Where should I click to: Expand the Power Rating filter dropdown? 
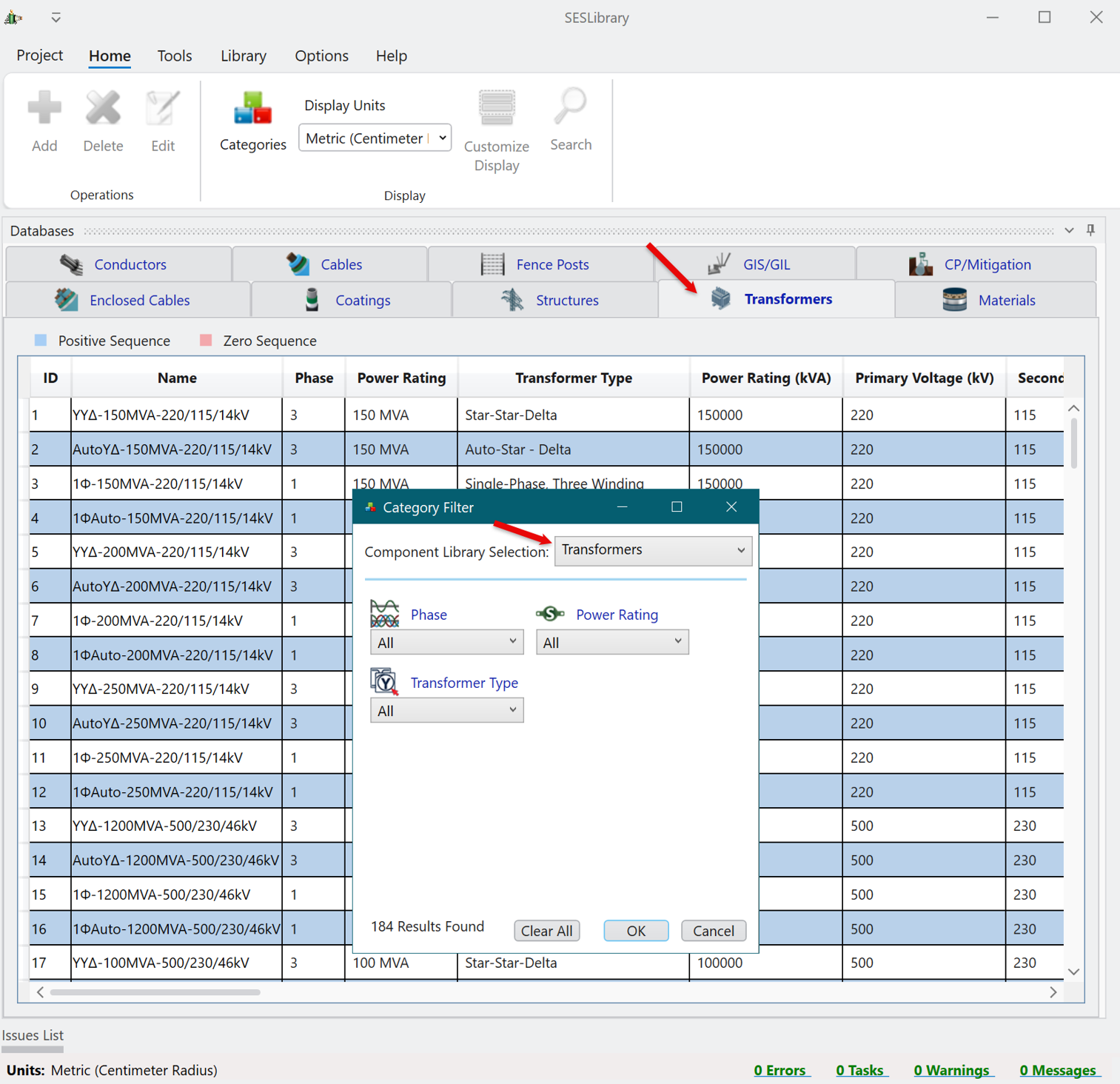612,642
